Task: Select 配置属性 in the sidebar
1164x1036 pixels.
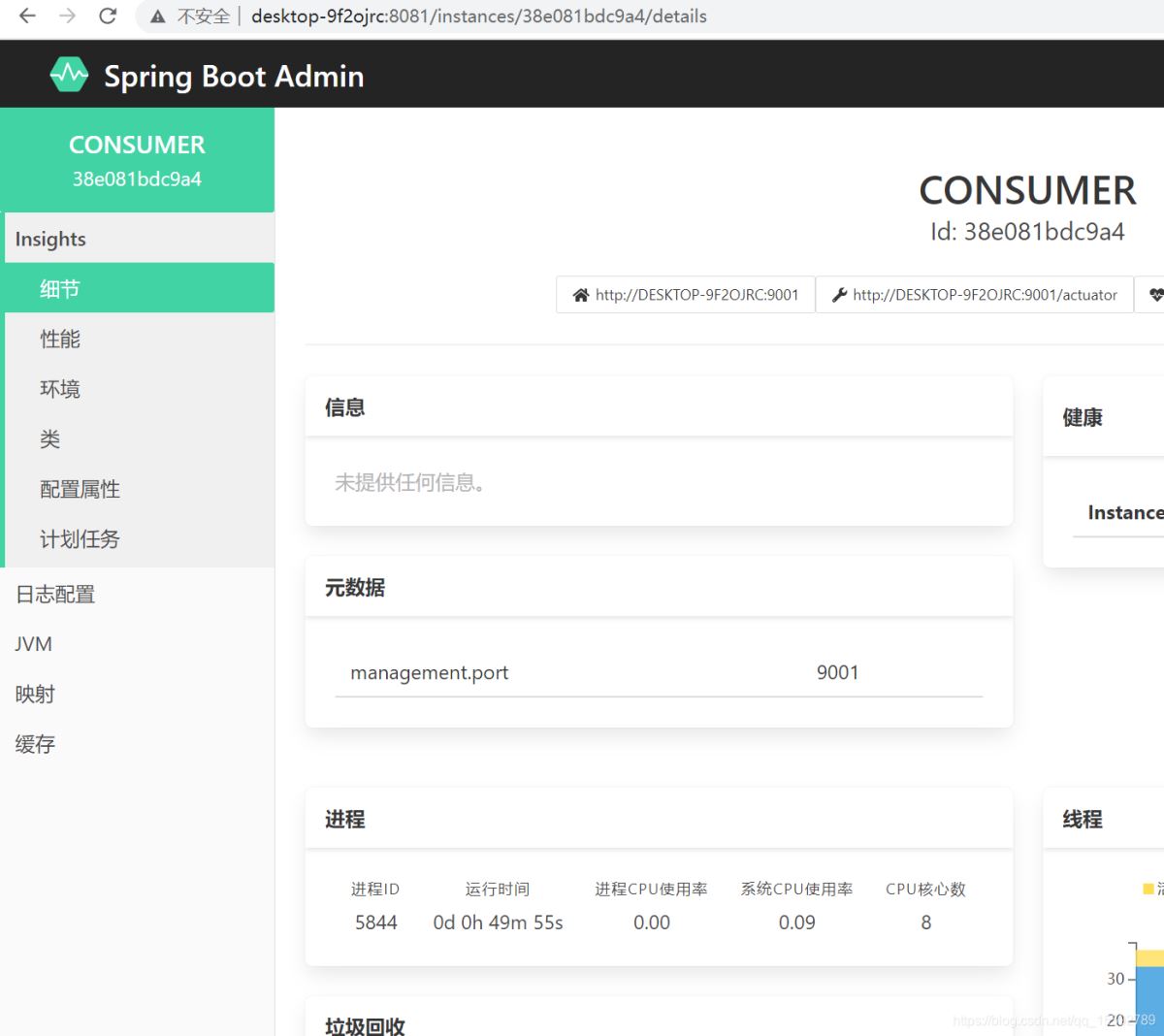Action: (x=79, y=489)
